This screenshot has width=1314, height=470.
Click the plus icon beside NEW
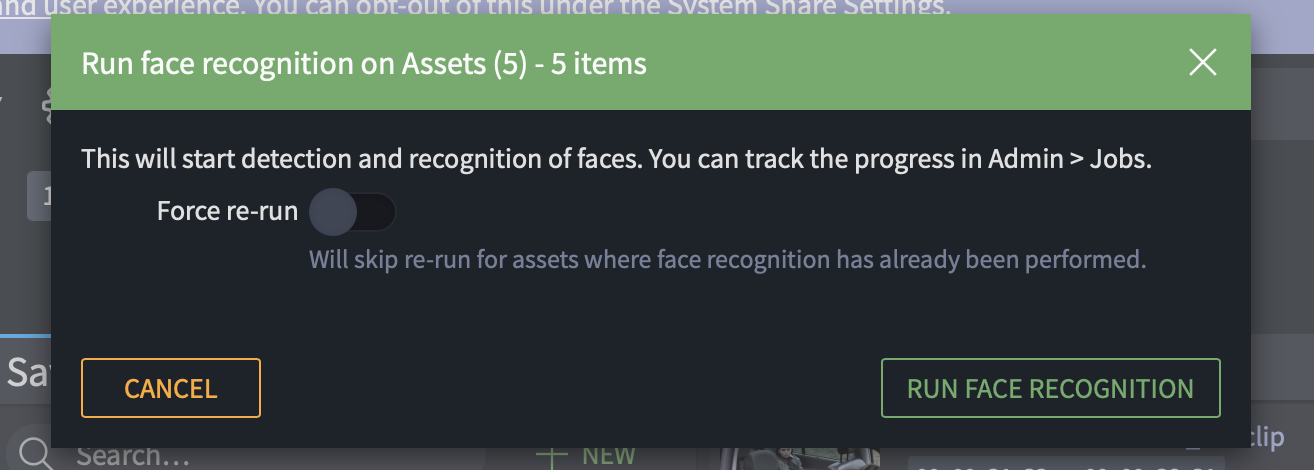coord(551,456)
